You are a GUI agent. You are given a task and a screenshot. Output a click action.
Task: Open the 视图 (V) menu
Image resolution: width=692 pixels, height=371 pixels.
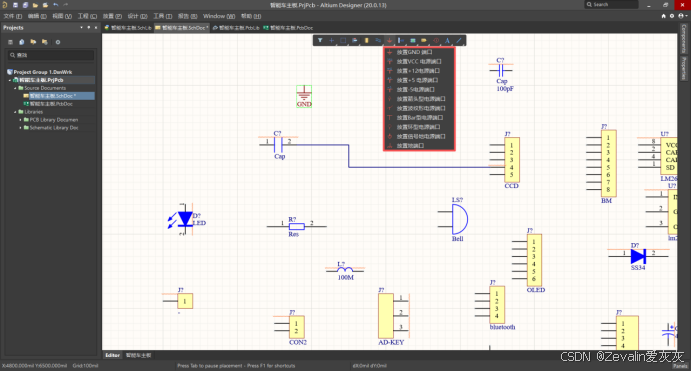pos(62,16)
